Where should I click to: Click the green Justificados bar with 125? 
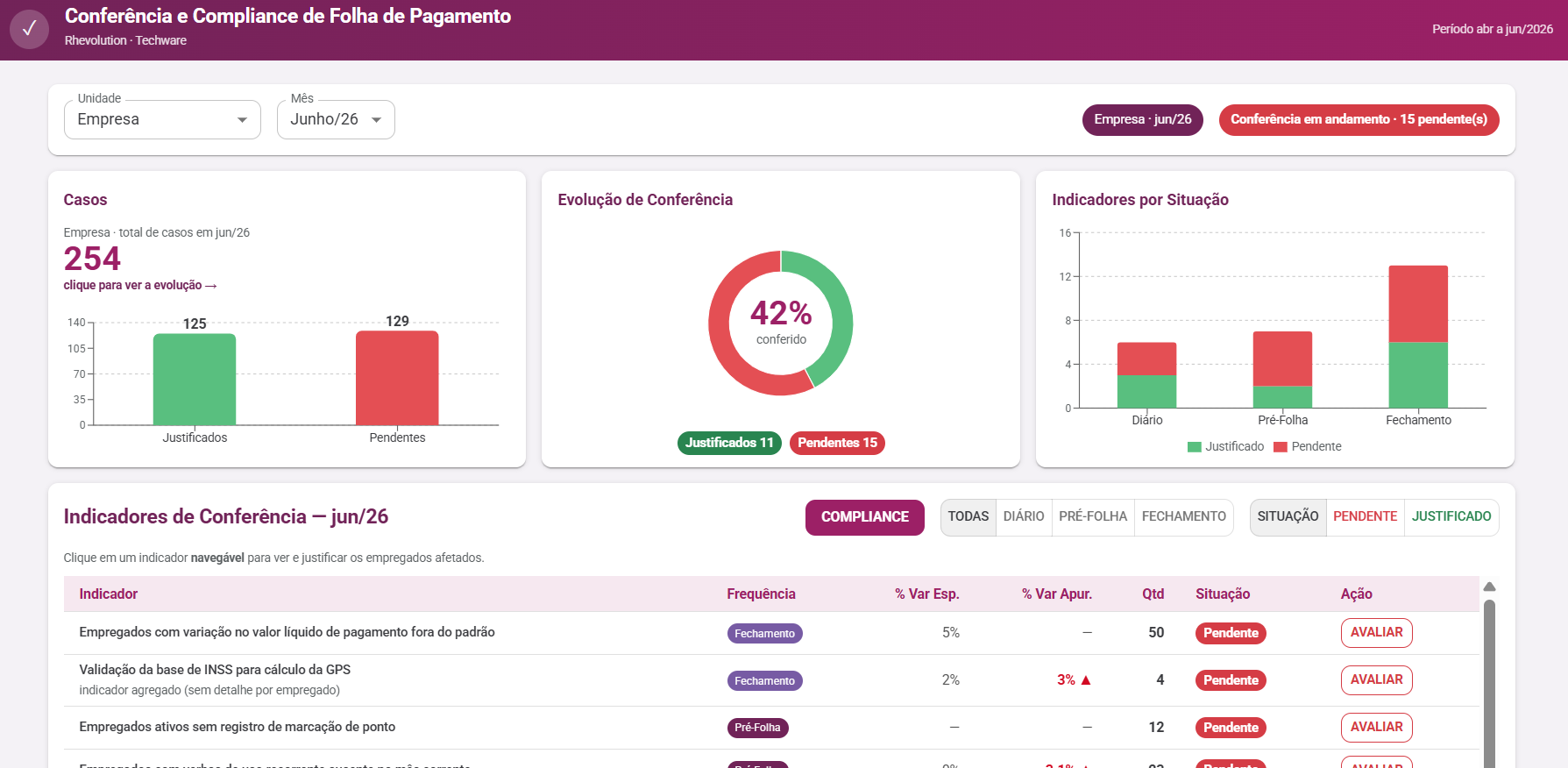[195, 380]
